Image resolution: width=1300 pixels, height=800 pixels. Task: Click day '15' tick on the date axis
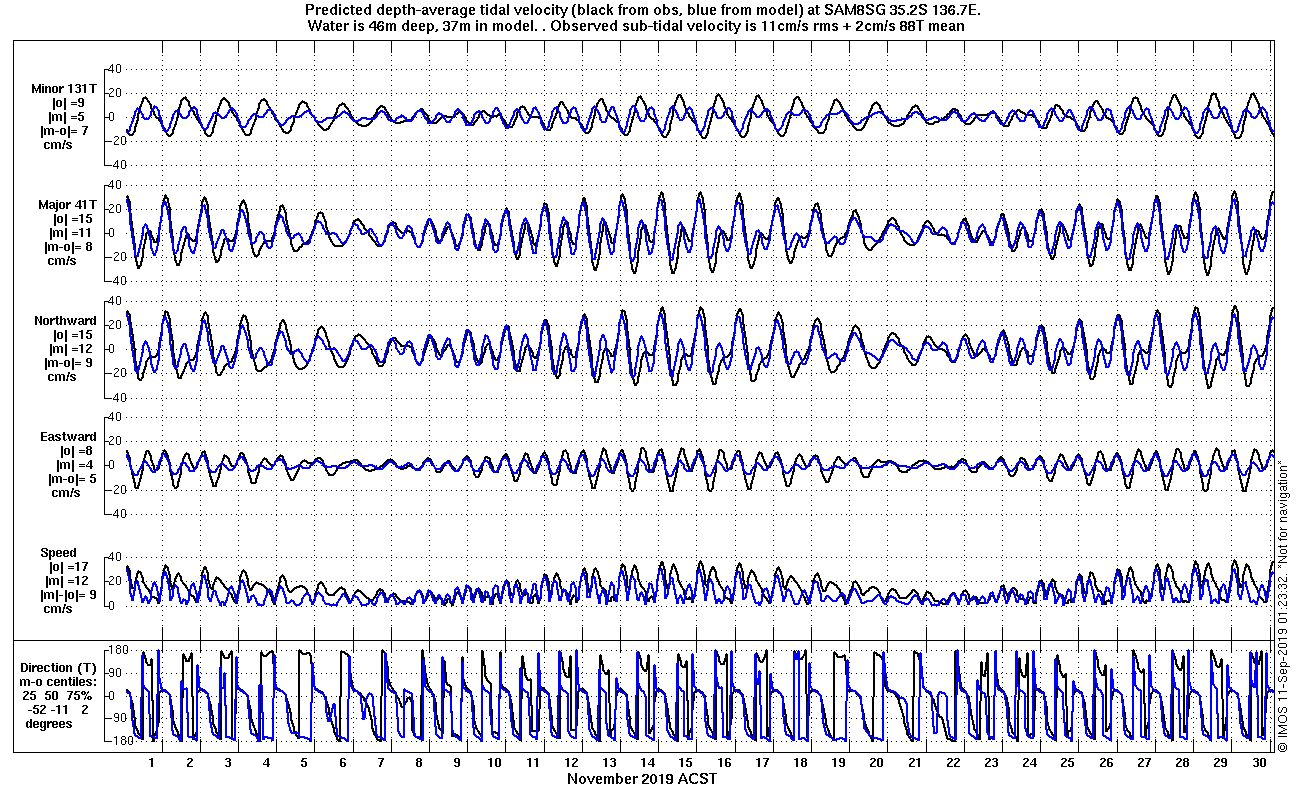pos(685,762)
